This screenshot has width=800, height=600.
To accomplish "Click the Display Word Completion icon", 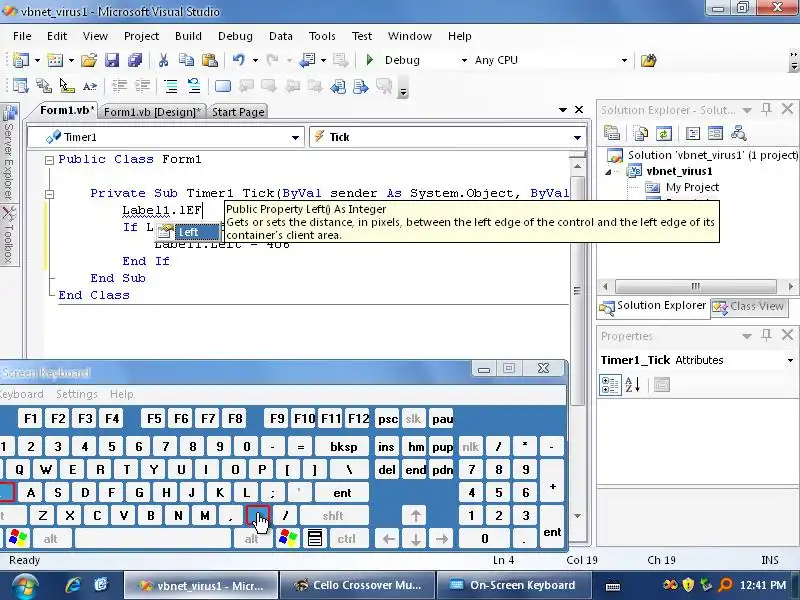I will tap(90, 86).
